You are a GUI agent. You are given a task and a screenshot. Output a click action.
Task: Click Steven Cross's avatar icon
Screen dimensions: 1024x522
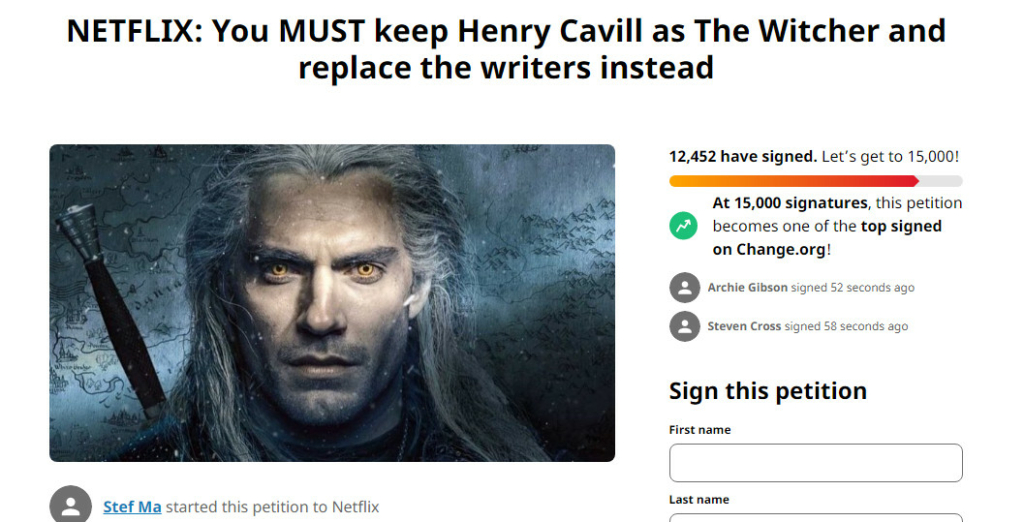point(684,326)
